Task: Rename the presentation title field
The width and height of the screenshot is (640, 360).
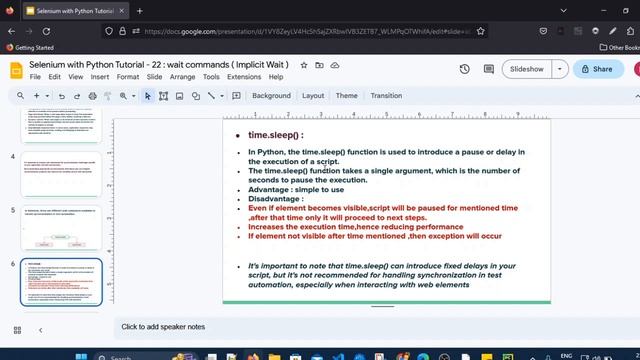Action: [159, 65]
